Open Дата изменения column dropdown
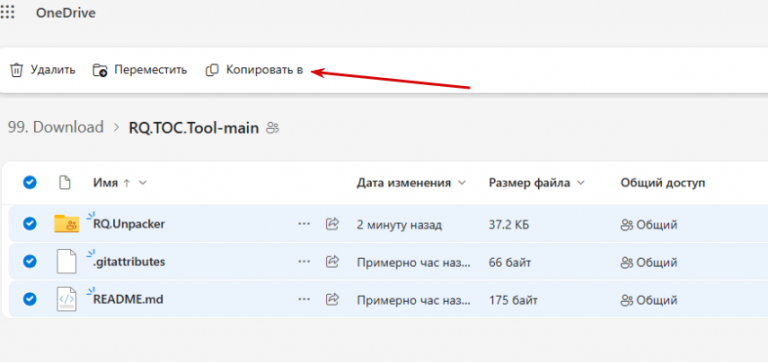The height and width of the screenshot is (362, 768). click(461, 183)
